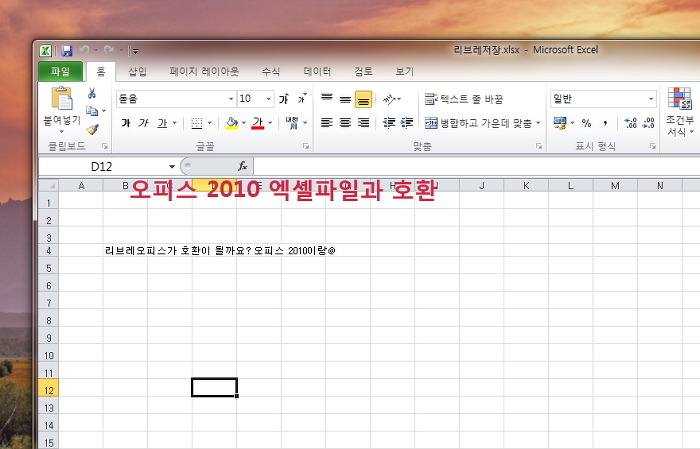Open fill color dropdown arrow
The image size is (700, 449).
click(244, 123)
